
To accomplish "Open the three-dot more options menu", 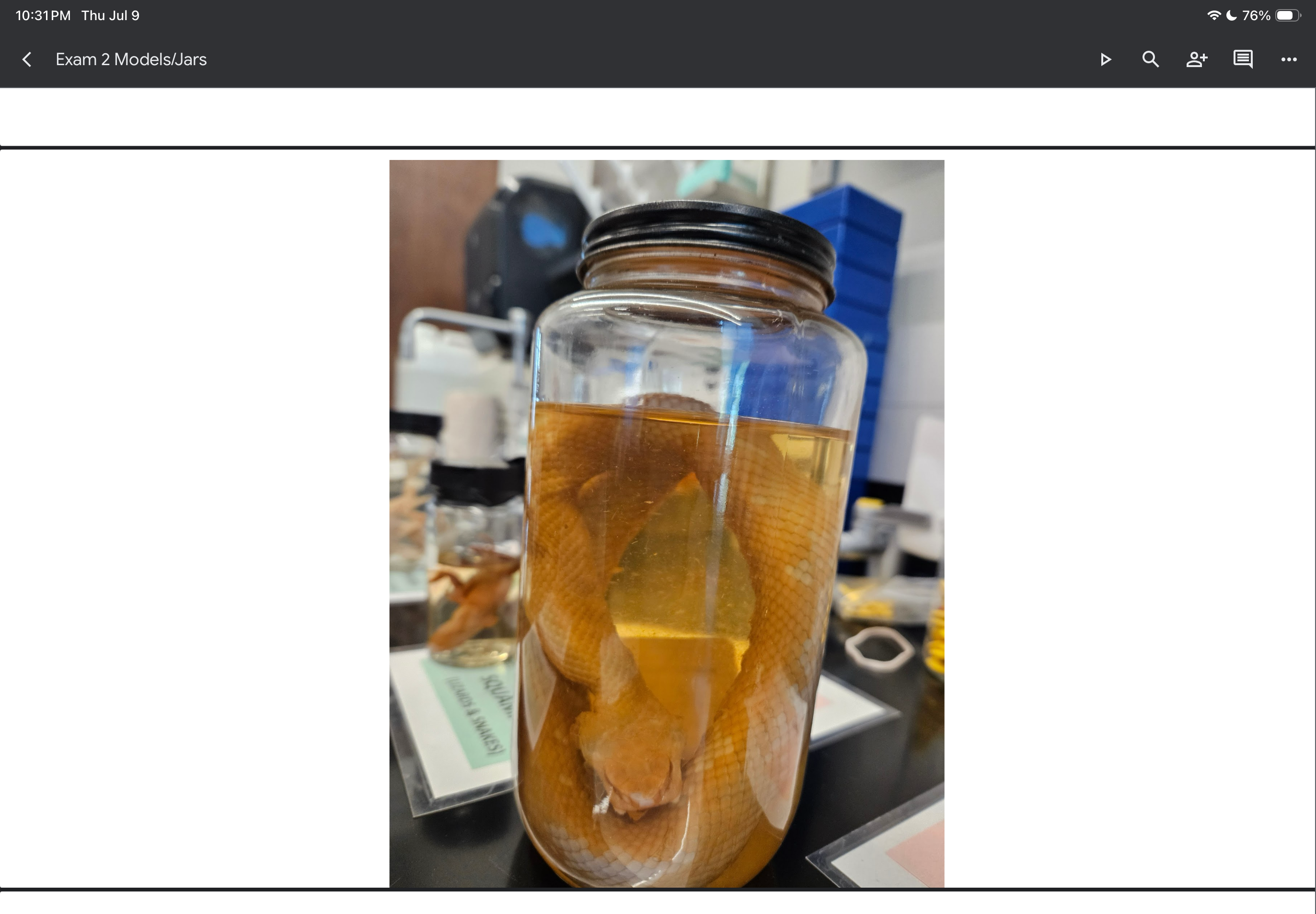I will coord(1289,59).
